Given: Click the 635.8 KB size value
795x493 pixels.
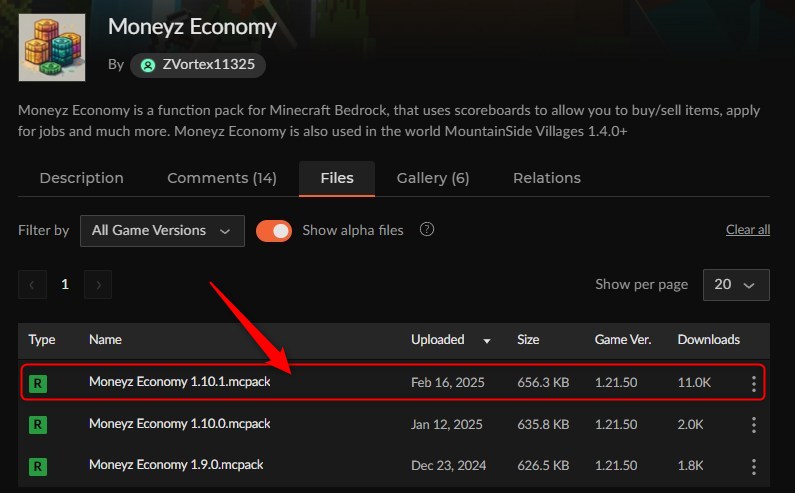Looking at the screenshot, I should [x=543, y=424].
